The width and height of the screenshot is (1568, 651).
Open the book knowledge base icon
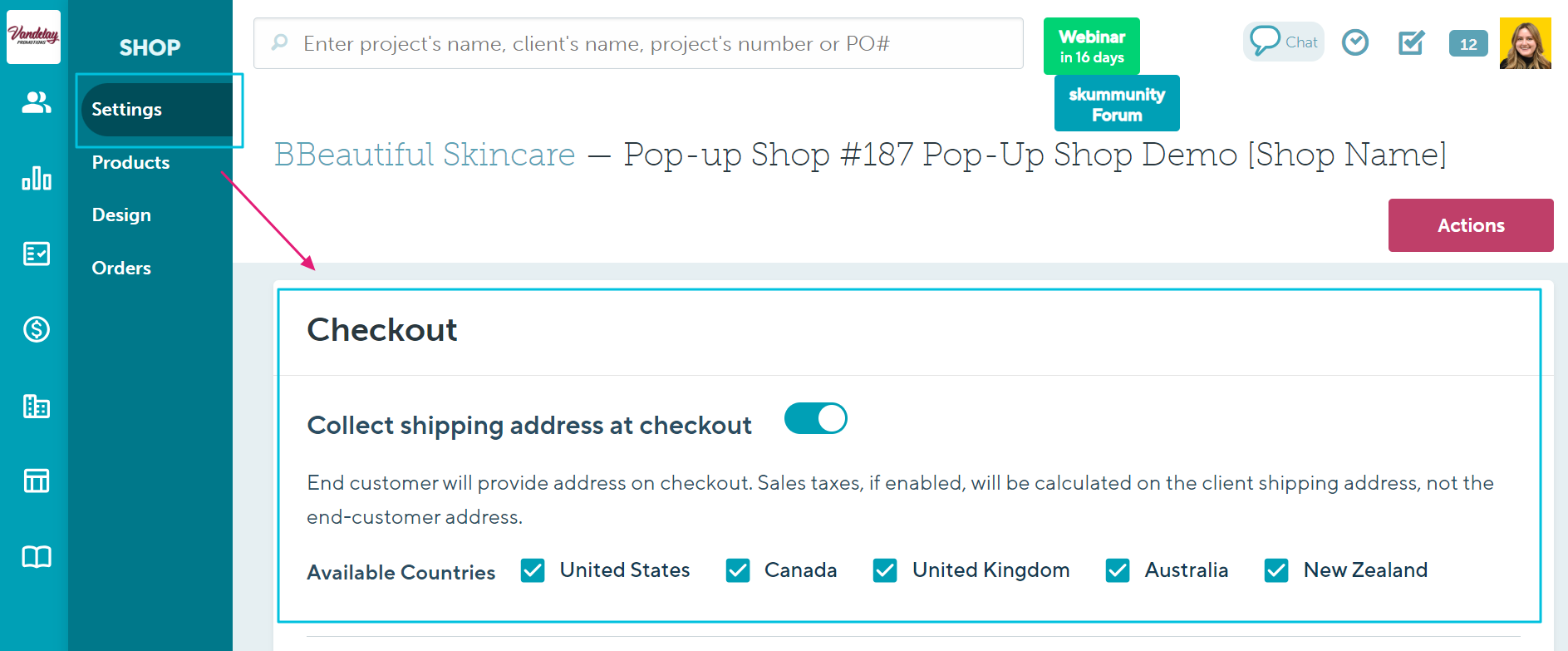(x=37, y=556)
